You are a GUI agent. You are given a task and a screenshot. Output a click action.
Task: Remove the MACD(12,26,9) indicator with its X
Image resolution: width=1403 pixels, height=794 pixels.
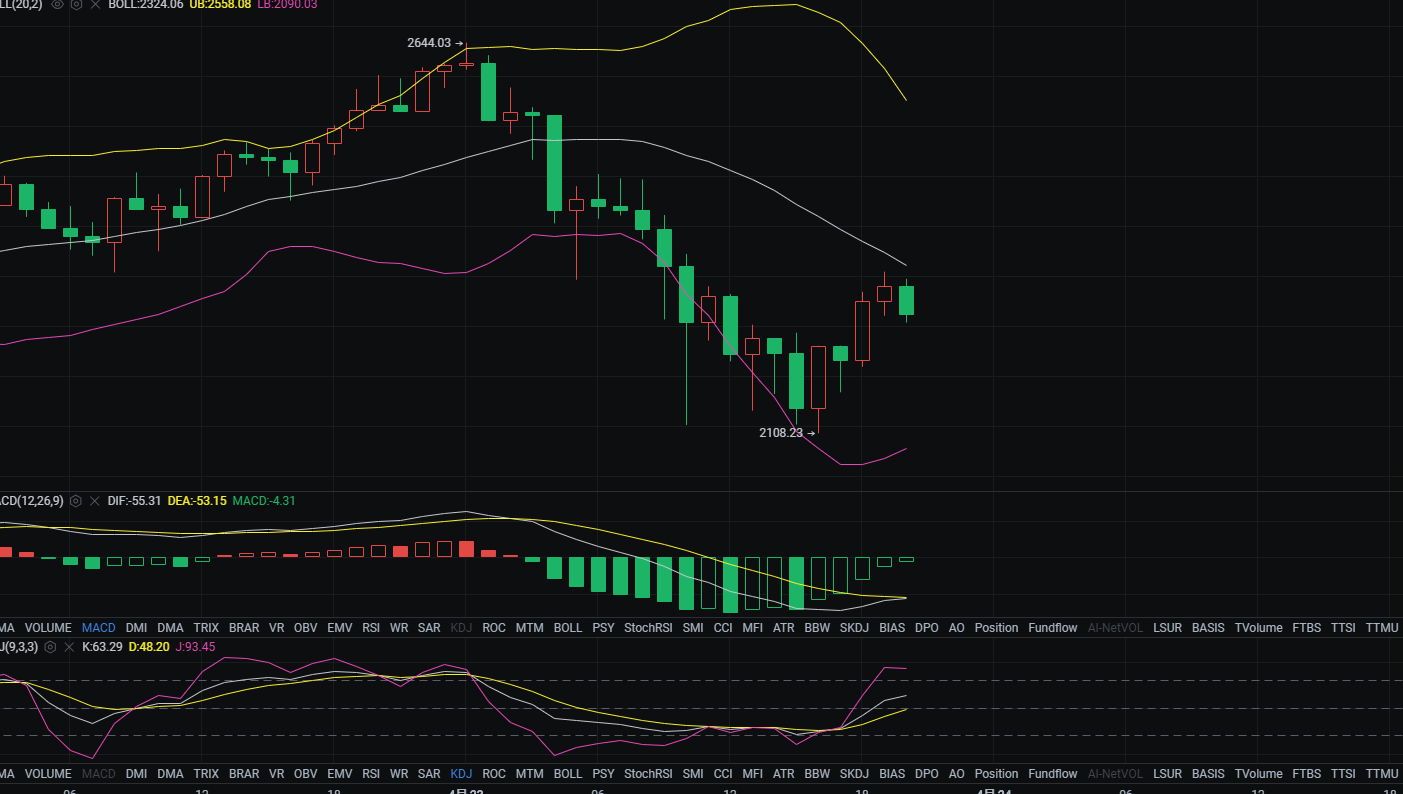pyautogui.click(x=94, y=501)
